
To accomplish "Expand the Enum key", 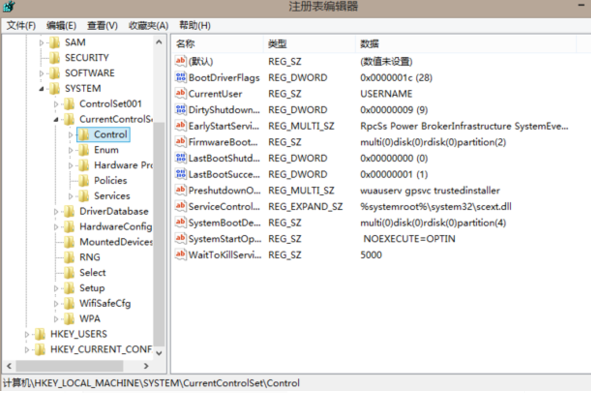I will pyautogui.click(x=70, y=150).
